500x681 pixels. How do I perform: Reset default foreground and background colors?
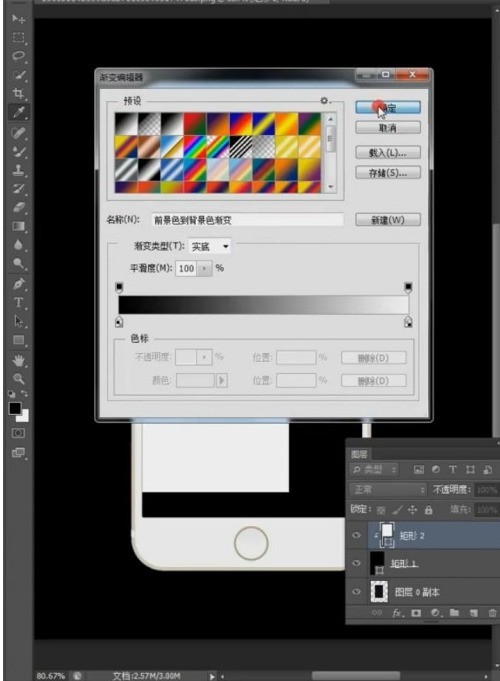12,394
